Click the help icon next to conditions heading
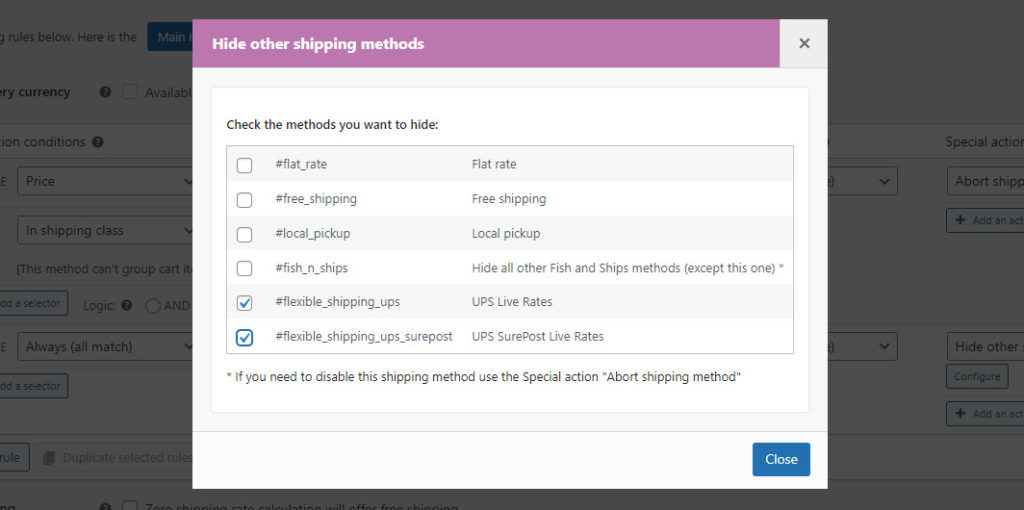Viewport: 1024px width, 510px height. pos(97,142)
